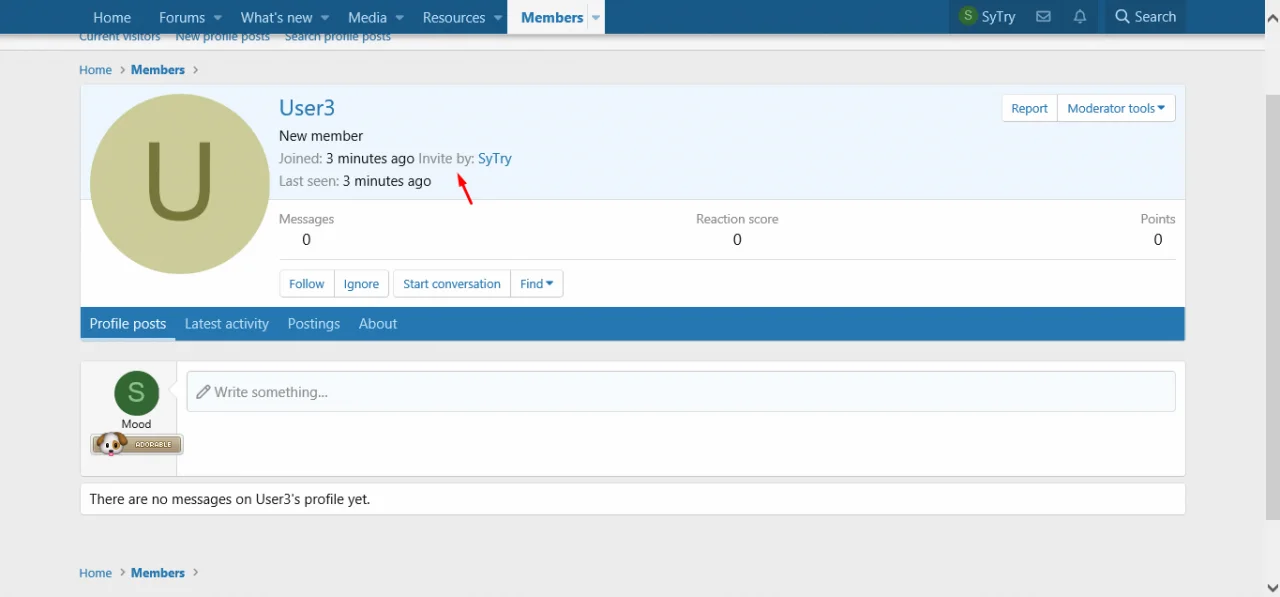Click the green S avatar beside post box

(x=137, y=393)
